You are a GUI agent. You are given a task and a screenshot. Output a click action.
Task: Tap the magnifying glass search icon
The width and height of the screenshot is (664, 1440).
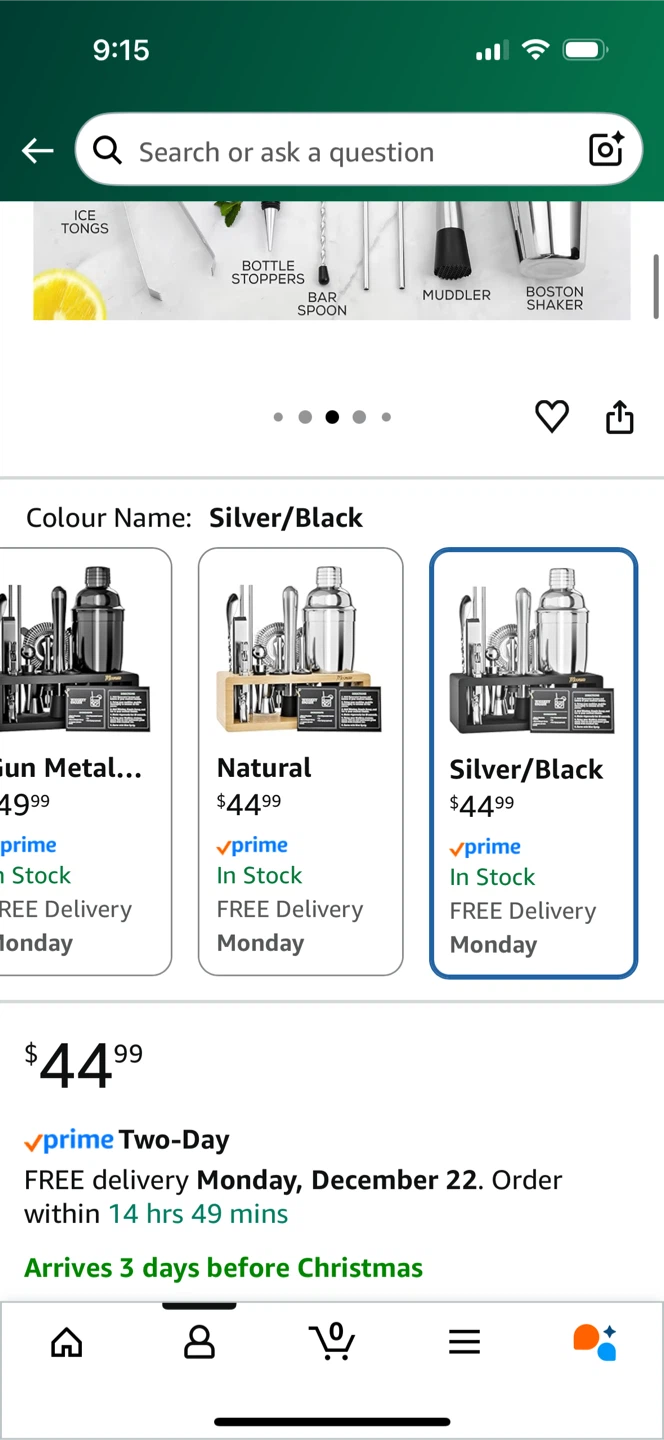pyautogui.click(x=108, y=151)
